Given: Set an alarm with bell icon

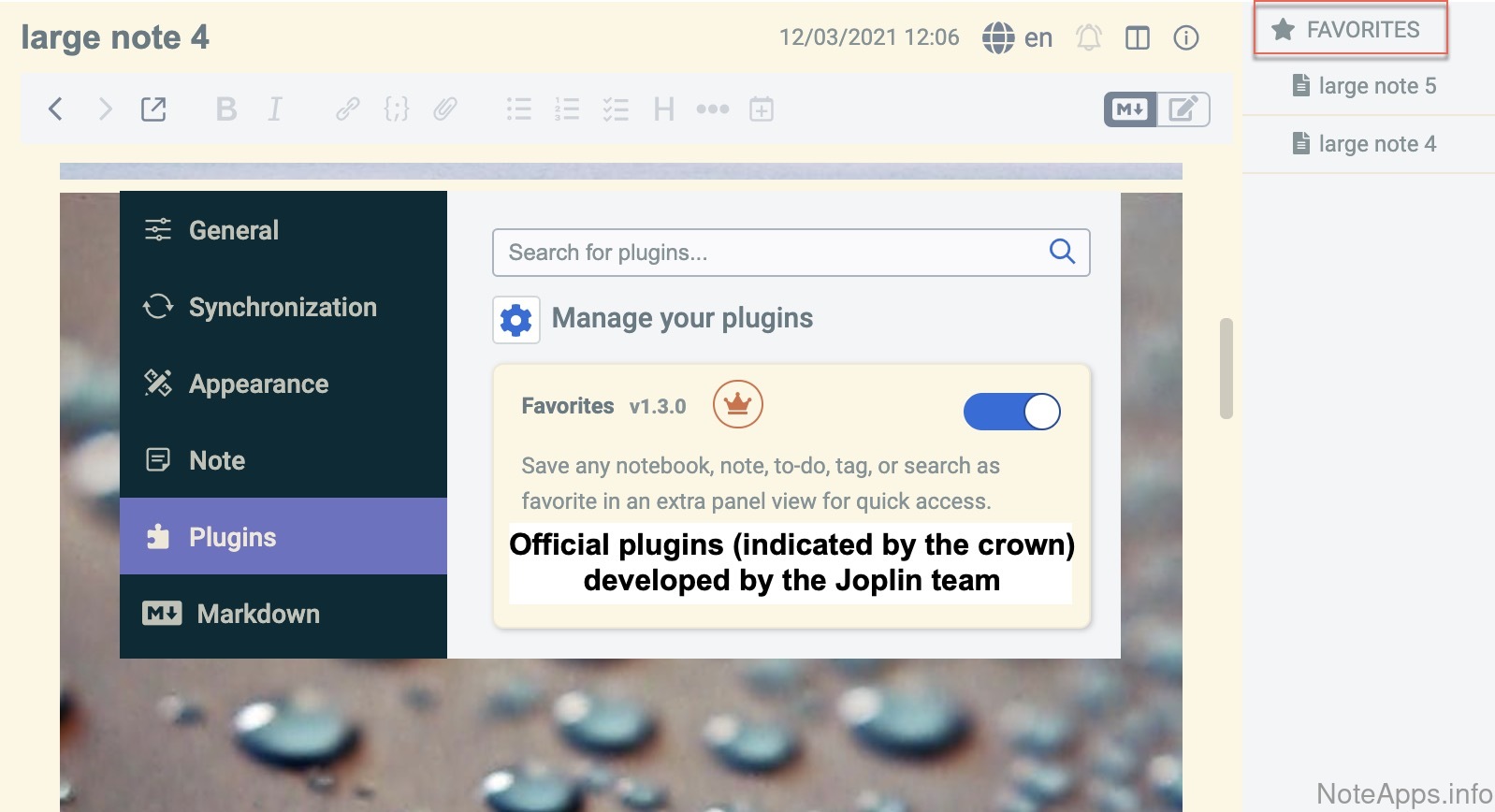Looking at the screenshot, I should (1088, 38).
